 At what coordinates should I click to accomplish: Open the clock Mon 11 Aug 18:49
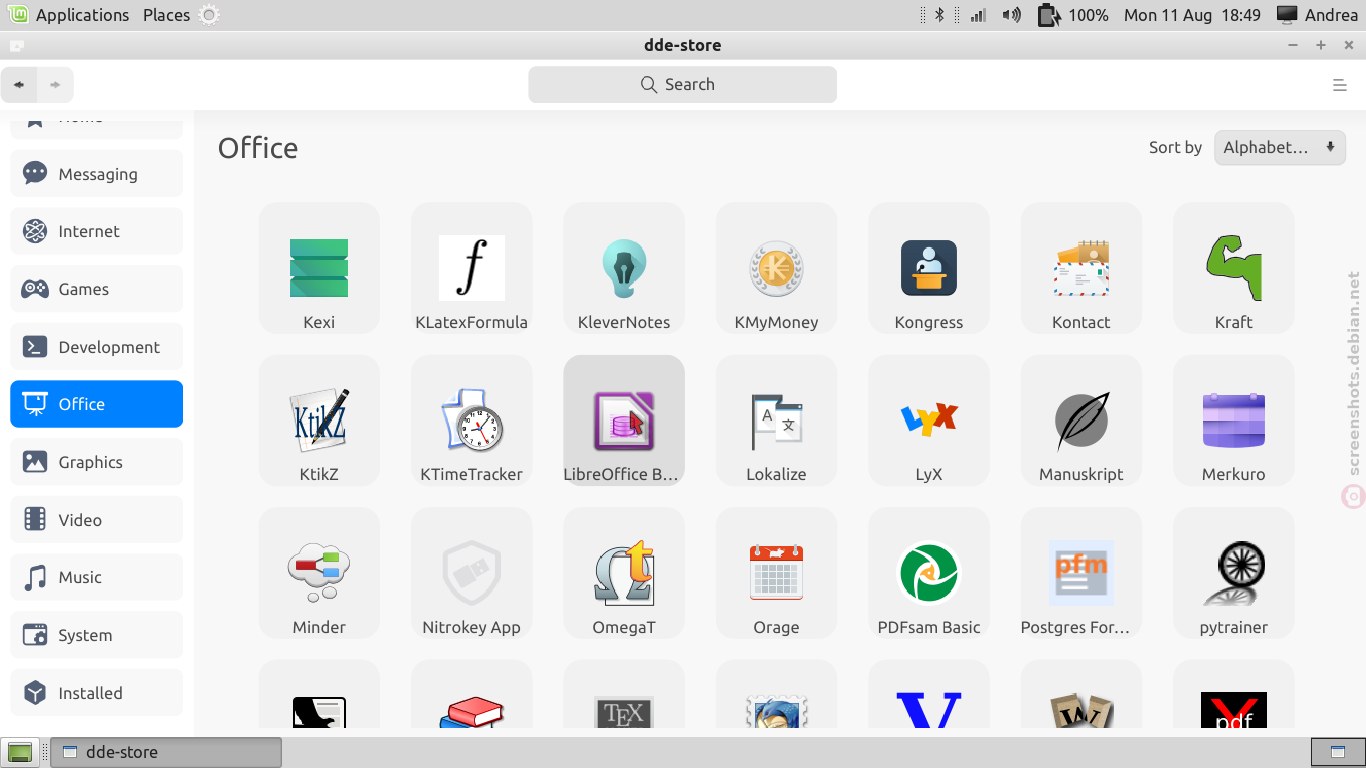click(1192, 15)
